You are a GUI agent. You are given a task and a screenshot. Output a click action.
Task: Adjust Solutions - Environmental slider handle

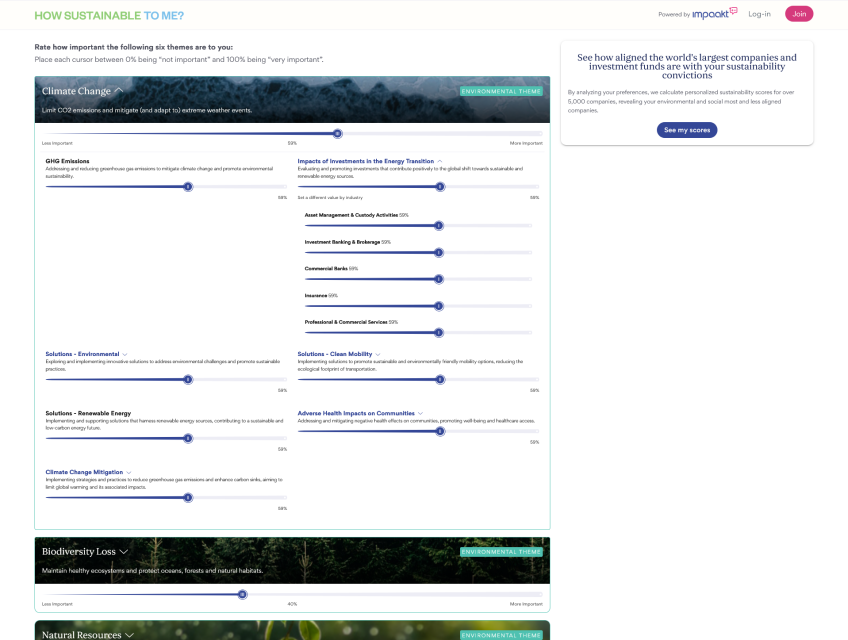pos(188,379)
